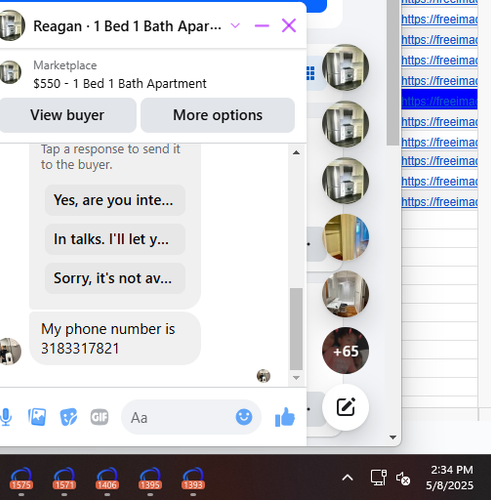Select the highlighted blue freeimage link cell
Viewport: 491px width, 500px height.
[439, 99]
